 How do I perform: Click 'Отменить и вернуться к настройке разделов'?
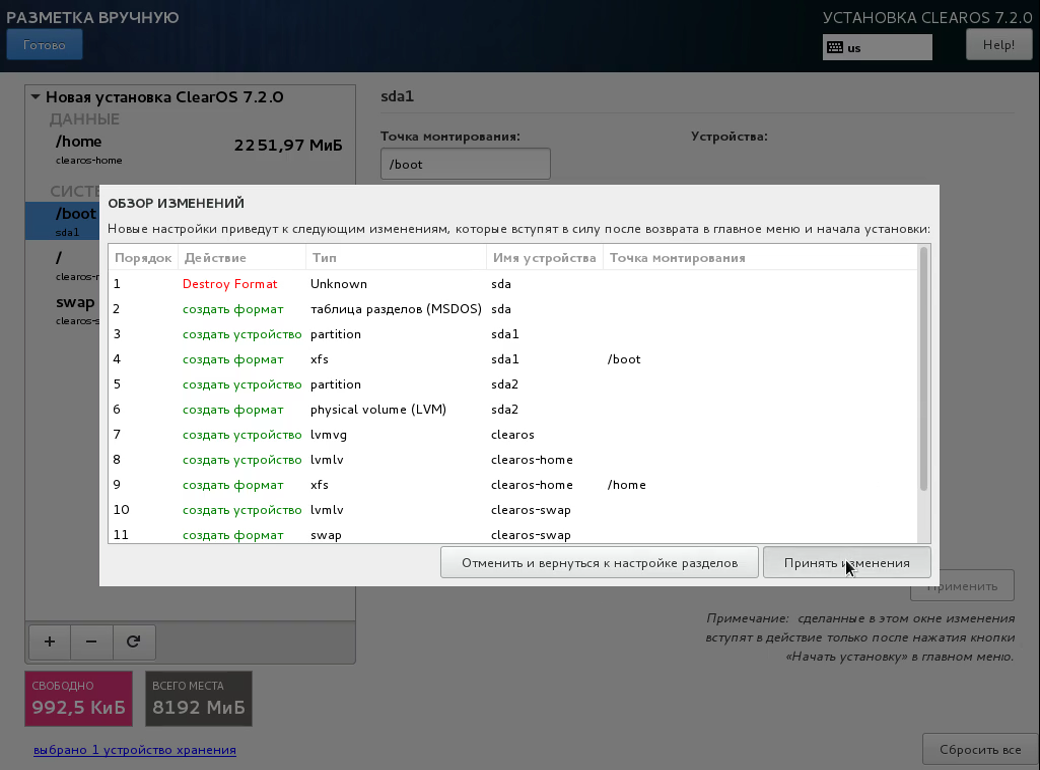point(600,562)
